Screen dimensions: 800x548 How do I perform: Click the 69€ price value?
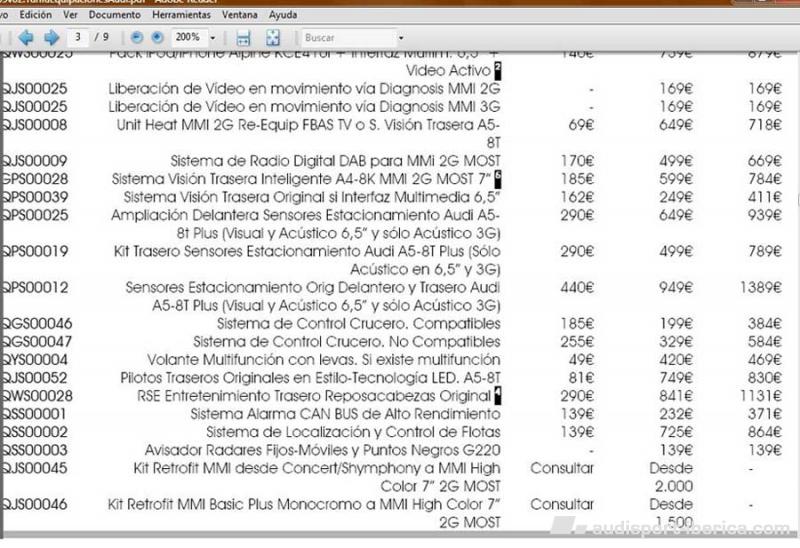tap(581, 125)
